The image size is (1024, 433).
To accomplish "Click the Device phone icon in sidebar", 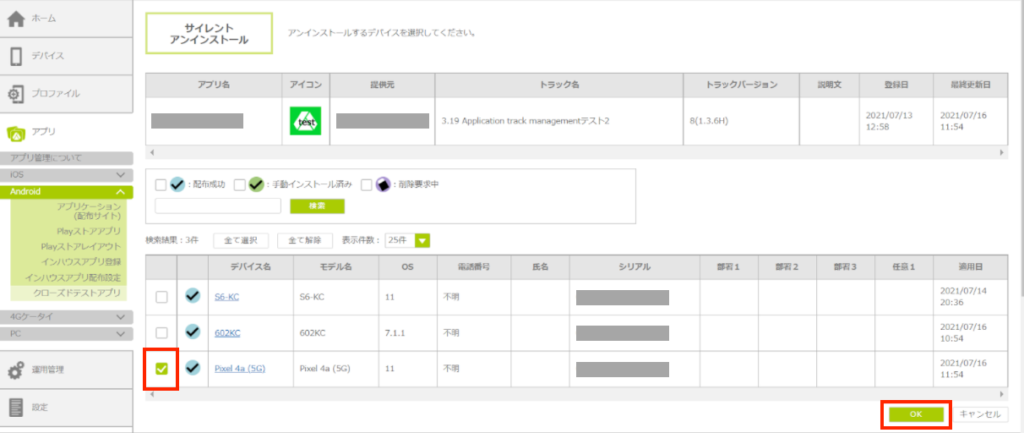I will click(x=16, y=56).
